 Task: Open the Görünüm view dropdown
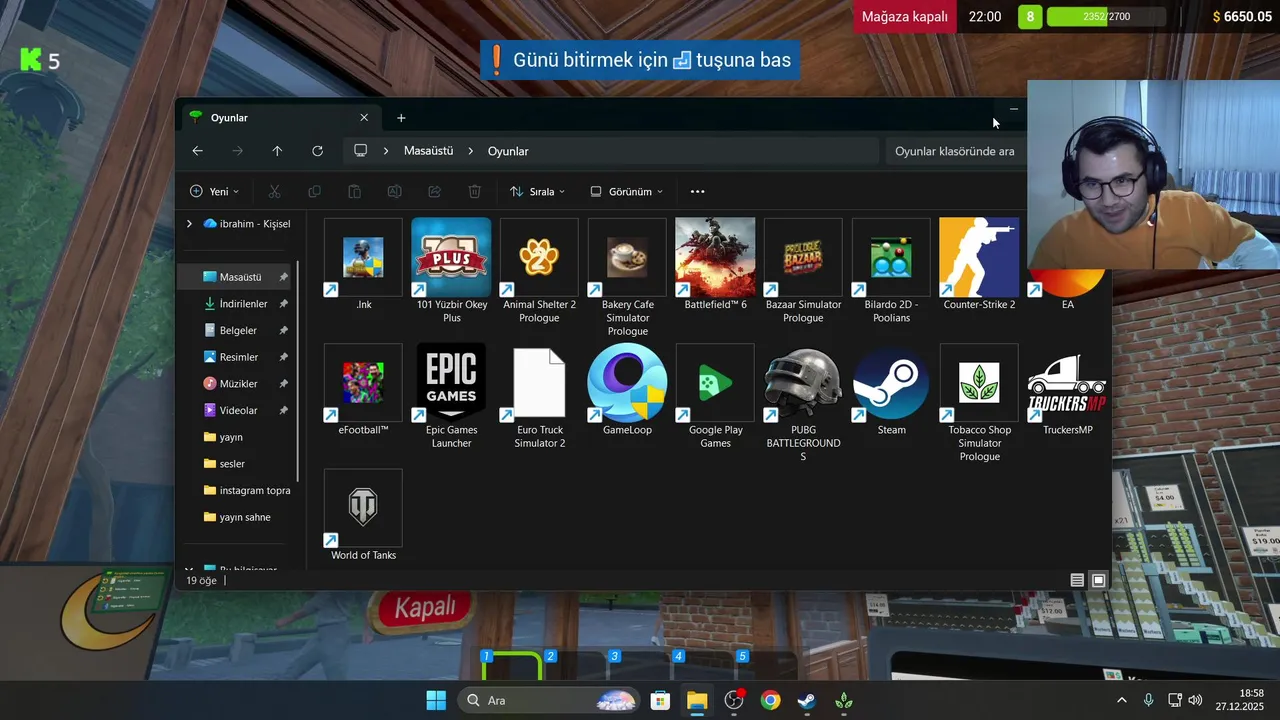pos(626,191)
